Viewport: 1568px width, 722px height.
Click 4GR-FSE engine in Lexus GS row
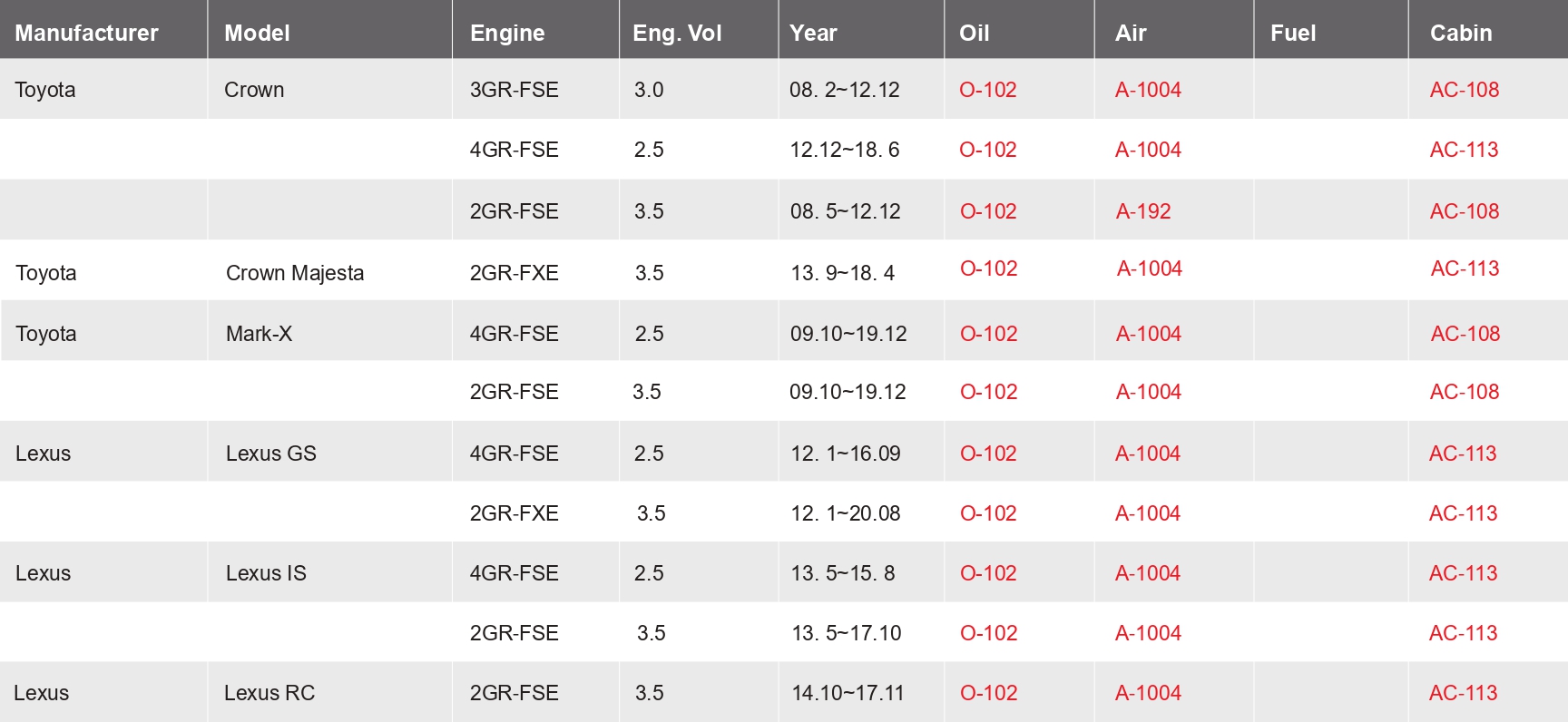tap(514, 454)
